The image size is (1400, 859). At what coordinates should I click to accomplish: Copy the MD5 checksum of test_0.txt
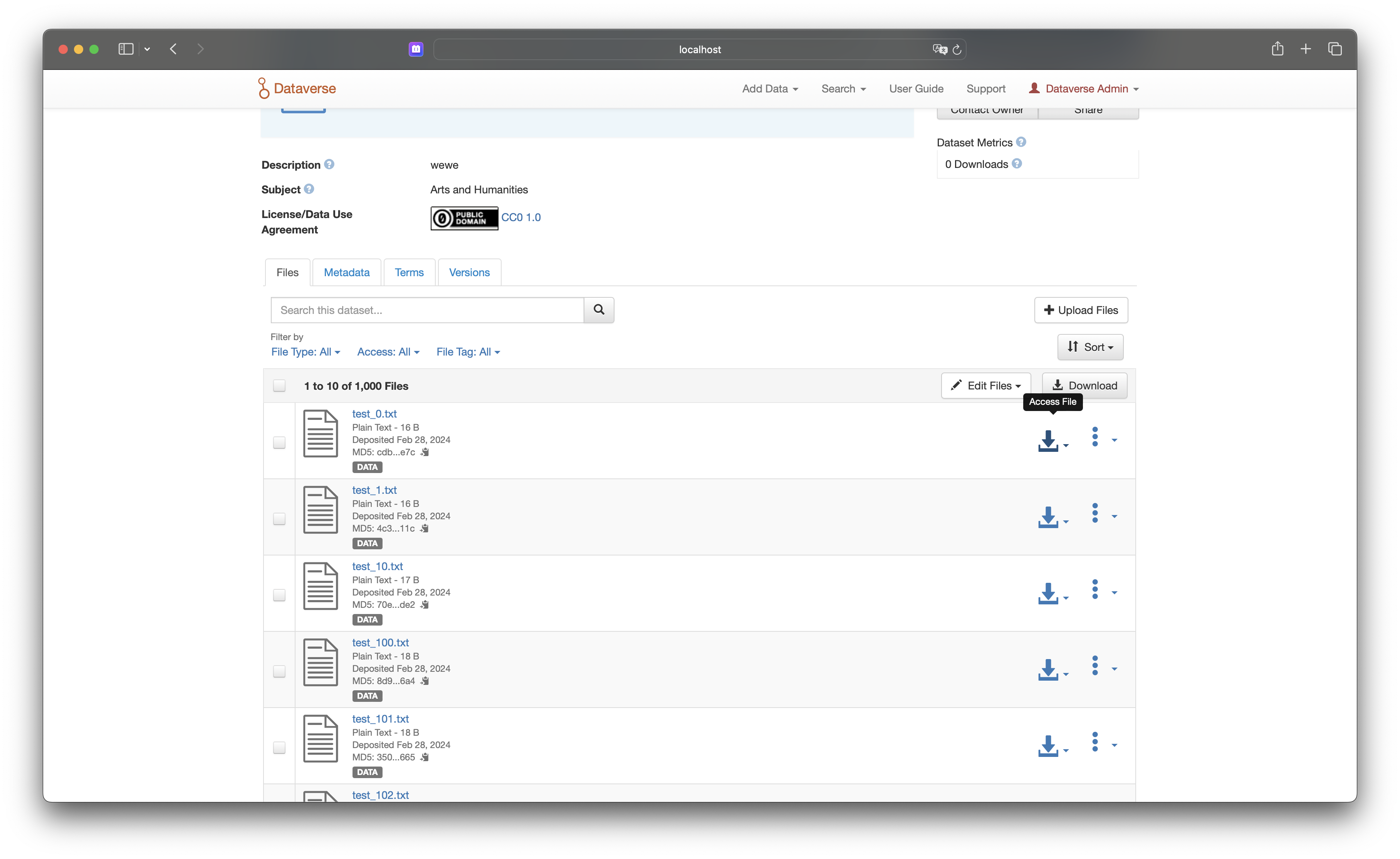coord(425,452)
